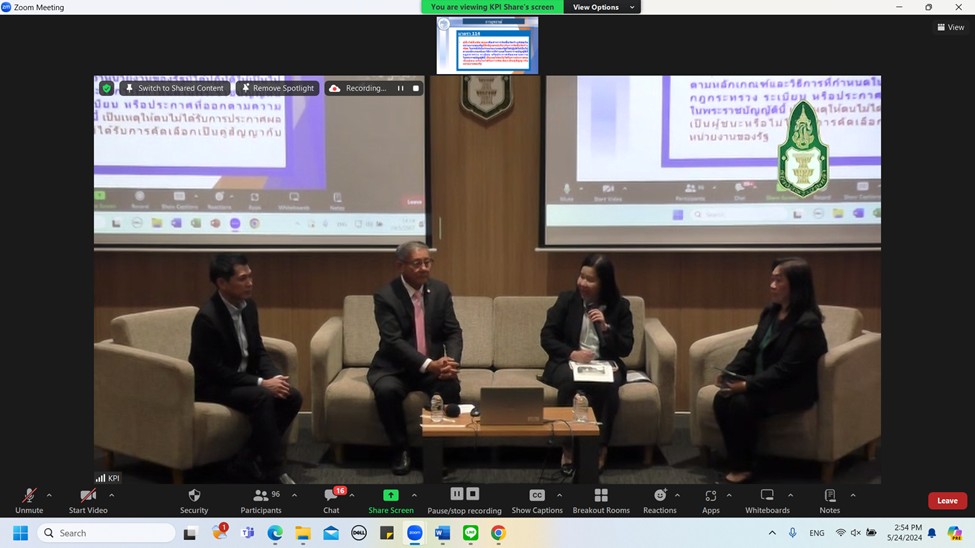Viewport: 975px width, 548px height.
Task: Open Microsoft Teams from the taskbar
Action: tap(247, 533)
